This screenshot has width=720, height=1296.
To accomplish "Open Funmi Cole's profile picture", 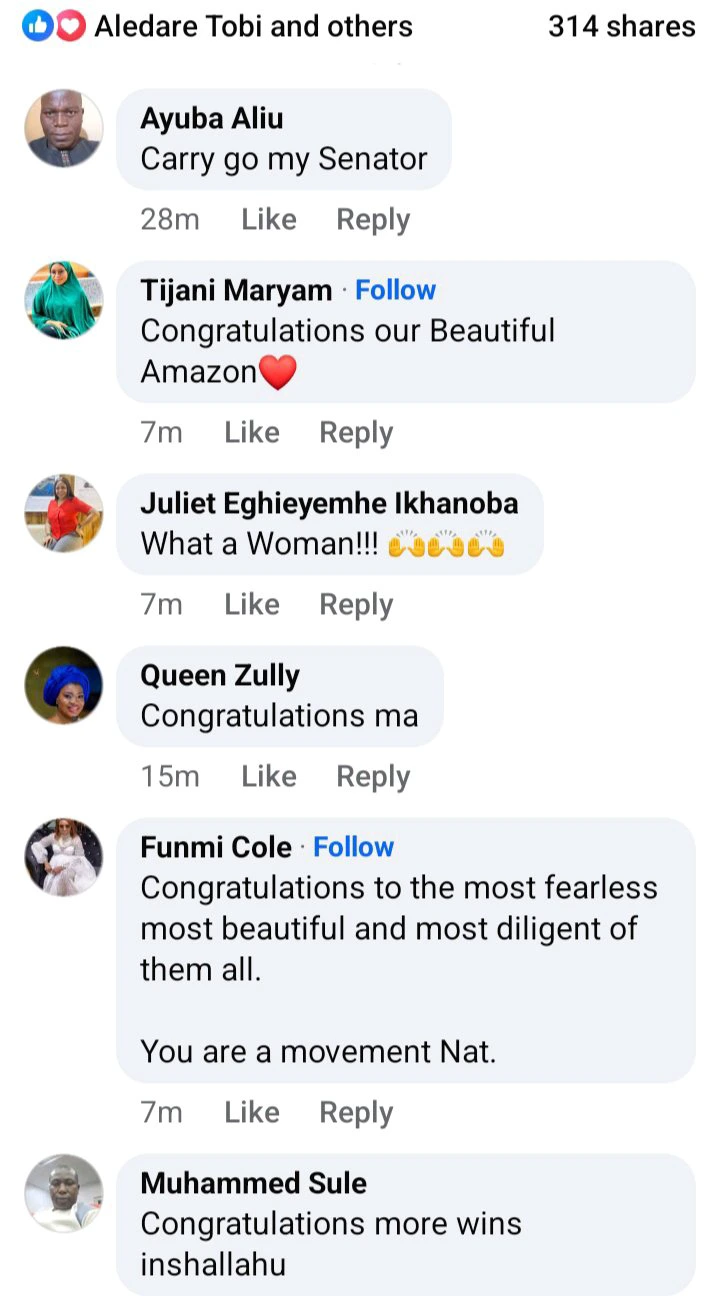I will point(64,857).
